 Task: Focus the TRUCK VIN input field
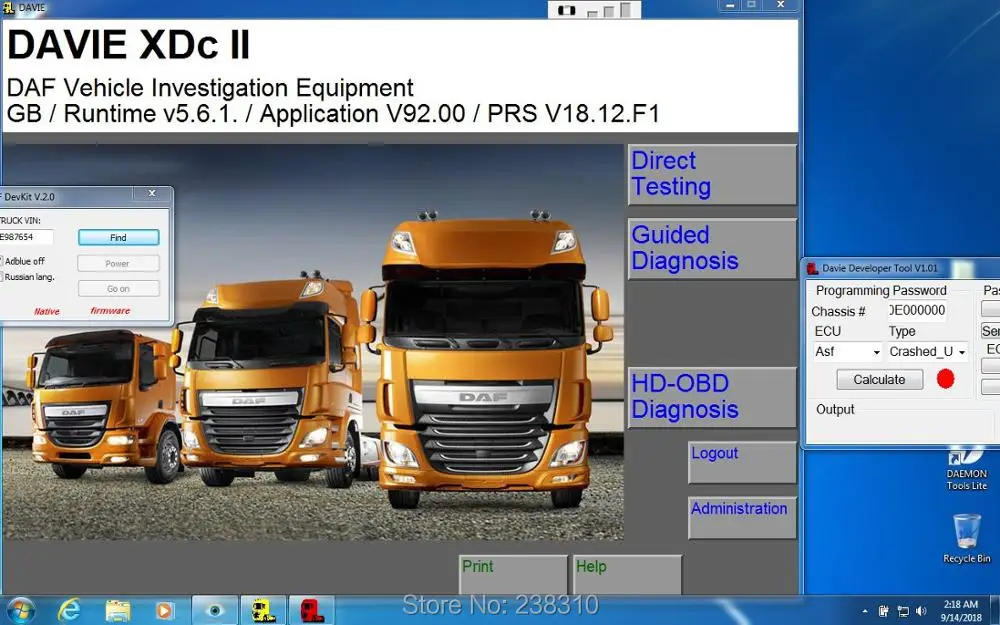26,237
